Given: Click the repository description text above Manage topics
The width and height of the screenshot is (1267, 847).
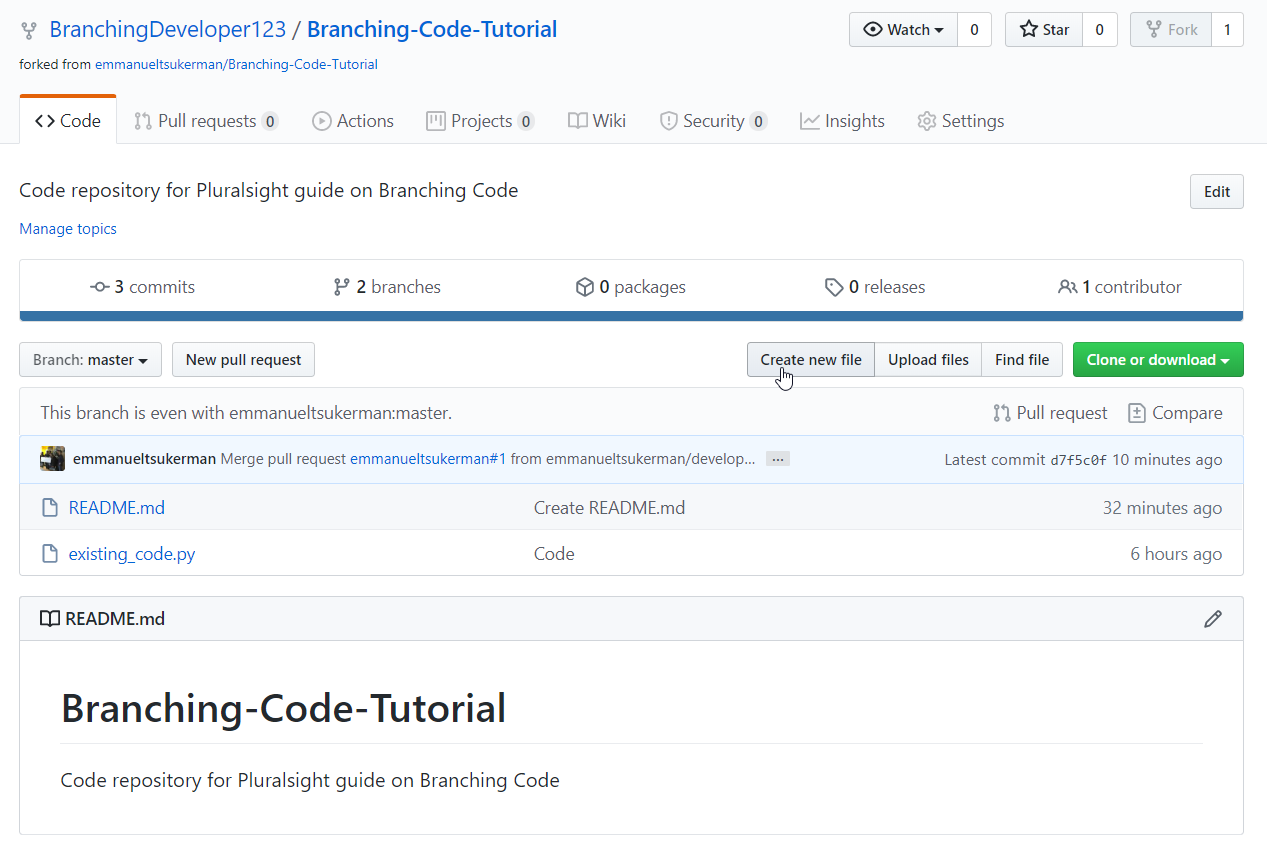Looking at the screenshot, I should [x=269, y=190].
